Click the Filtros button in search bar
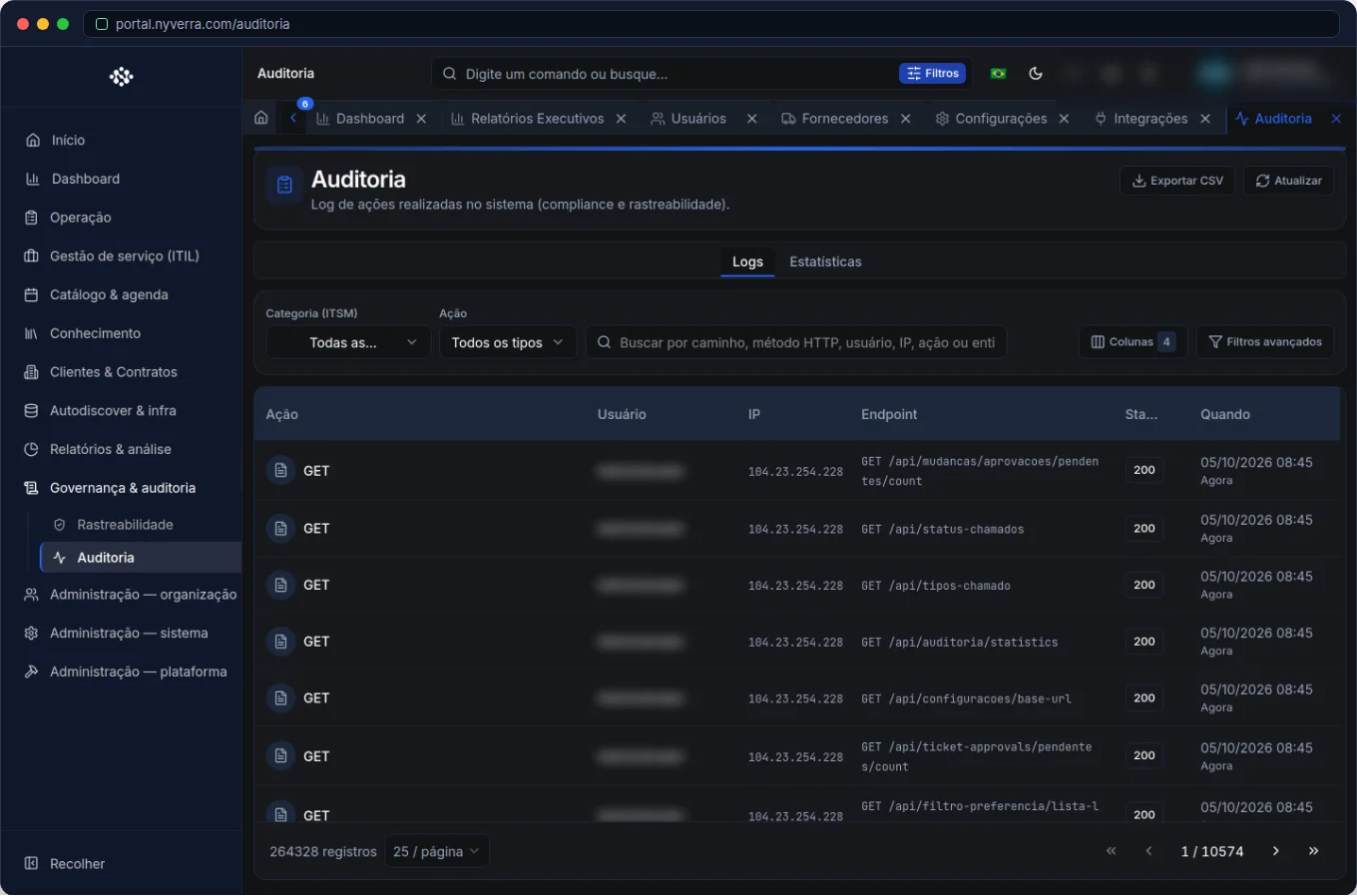The image size is (1357, 896). 934,74
